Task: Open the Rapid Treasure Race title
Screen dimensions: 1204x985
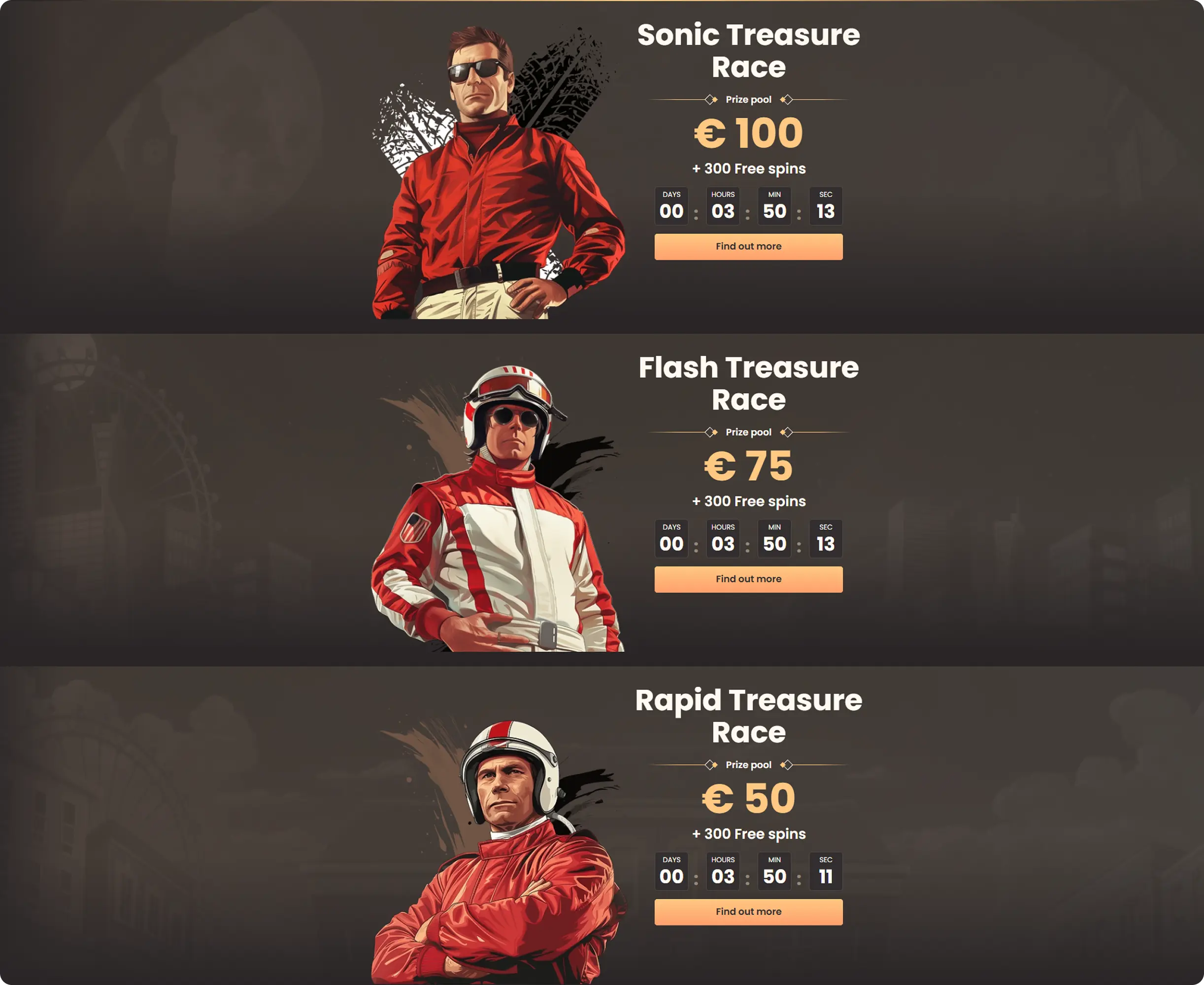Action: point(748,716)
